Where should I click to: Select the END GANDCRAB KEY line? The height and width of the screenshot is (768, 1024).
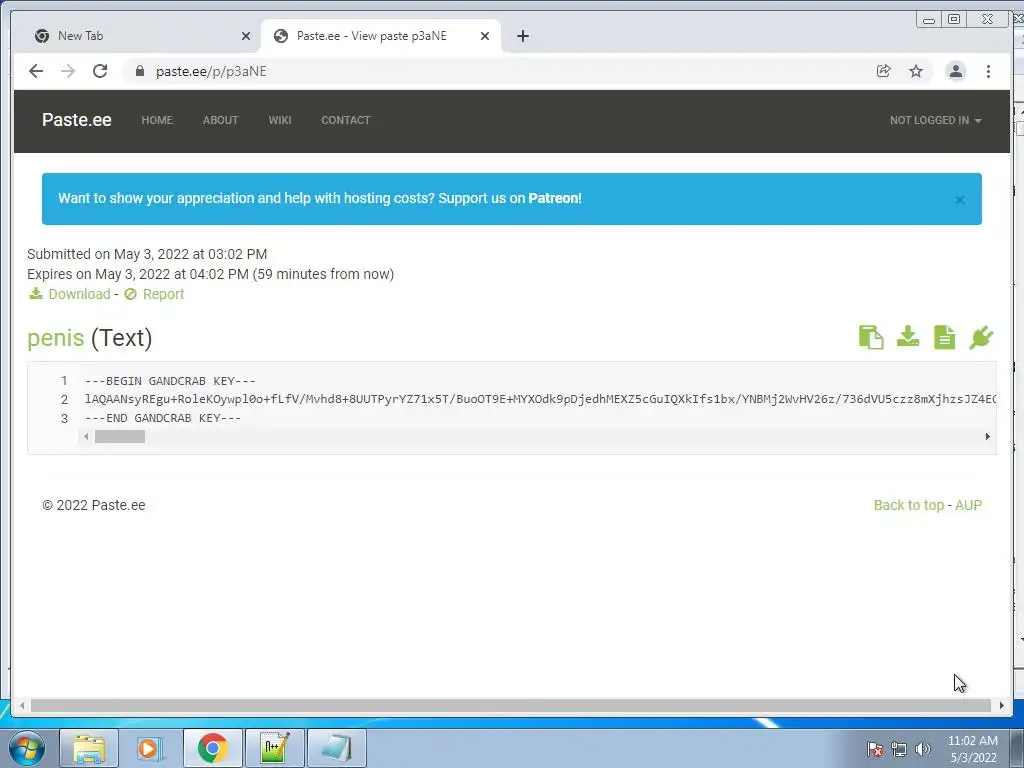click(163, 418)
